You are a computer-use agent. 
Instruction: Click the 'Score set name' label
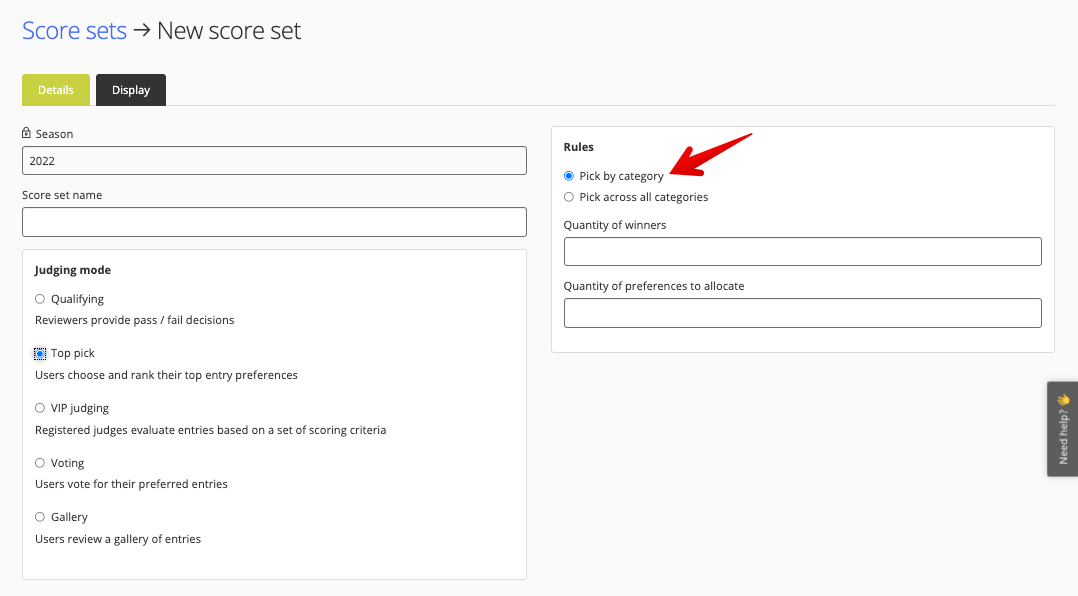click(62, 195)
